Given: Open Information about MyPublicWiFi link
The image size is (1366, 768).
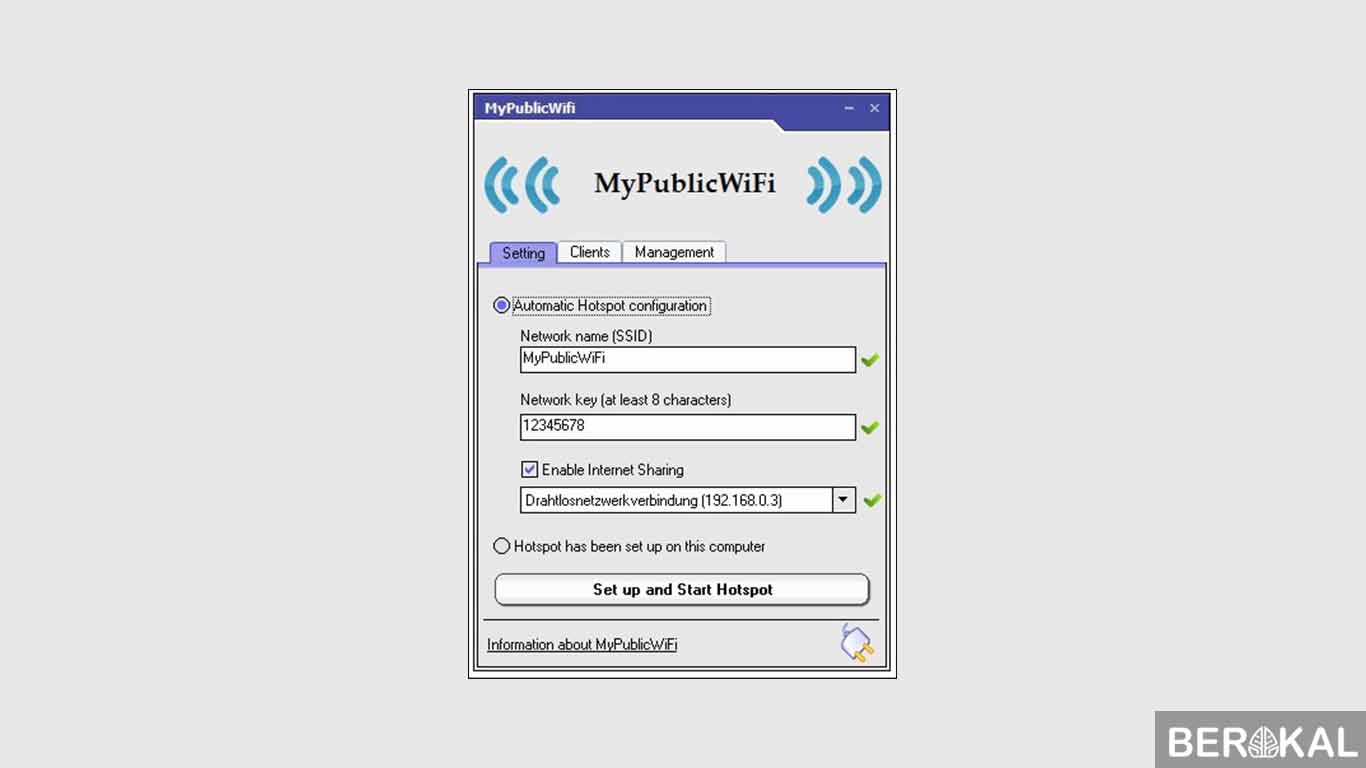Looking at the screenshot, I should click(x=582, y=645).
